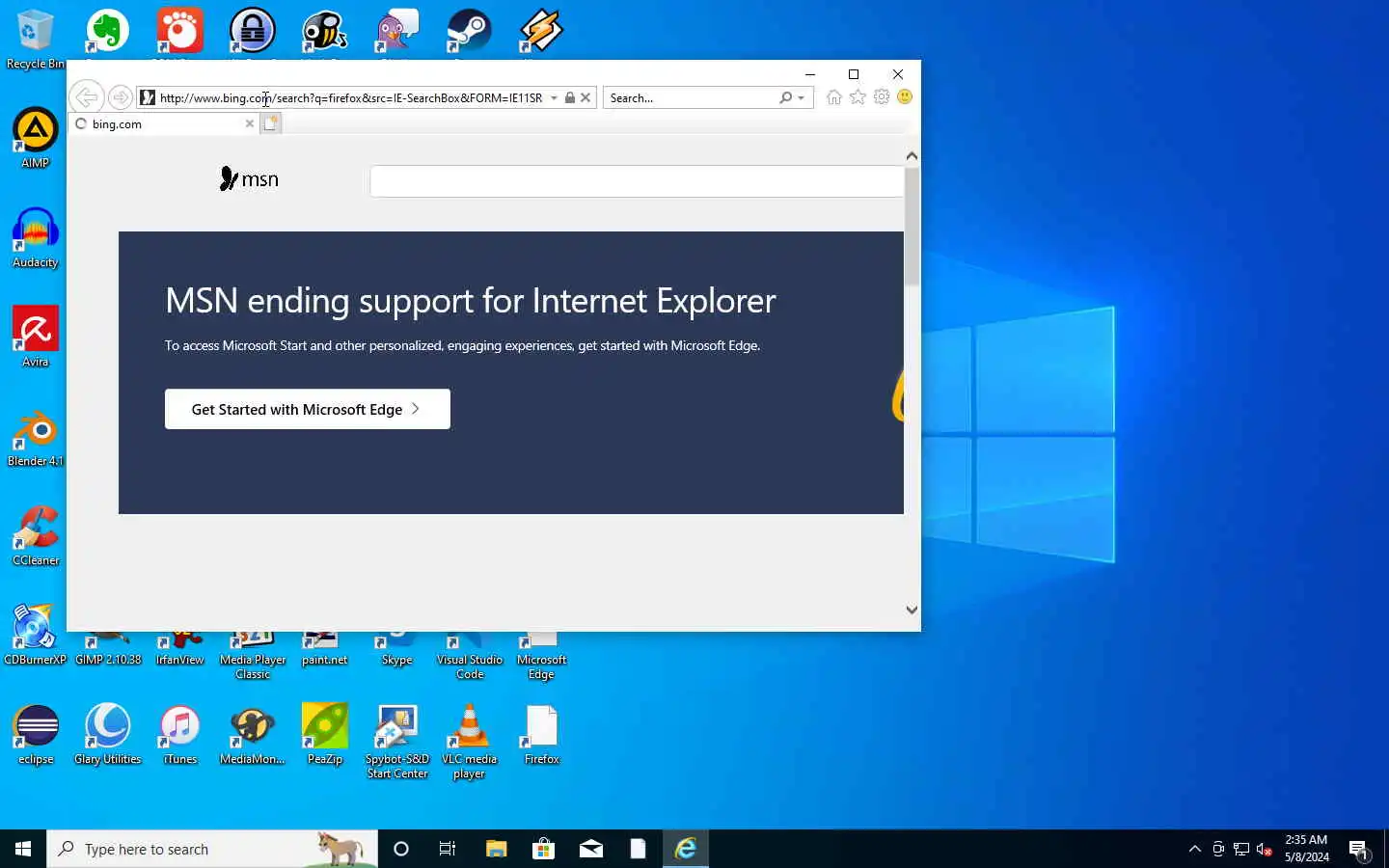Select the iTunes desktop icon
The width and height of the screenshot is (1389, 868).
[180, 734]
